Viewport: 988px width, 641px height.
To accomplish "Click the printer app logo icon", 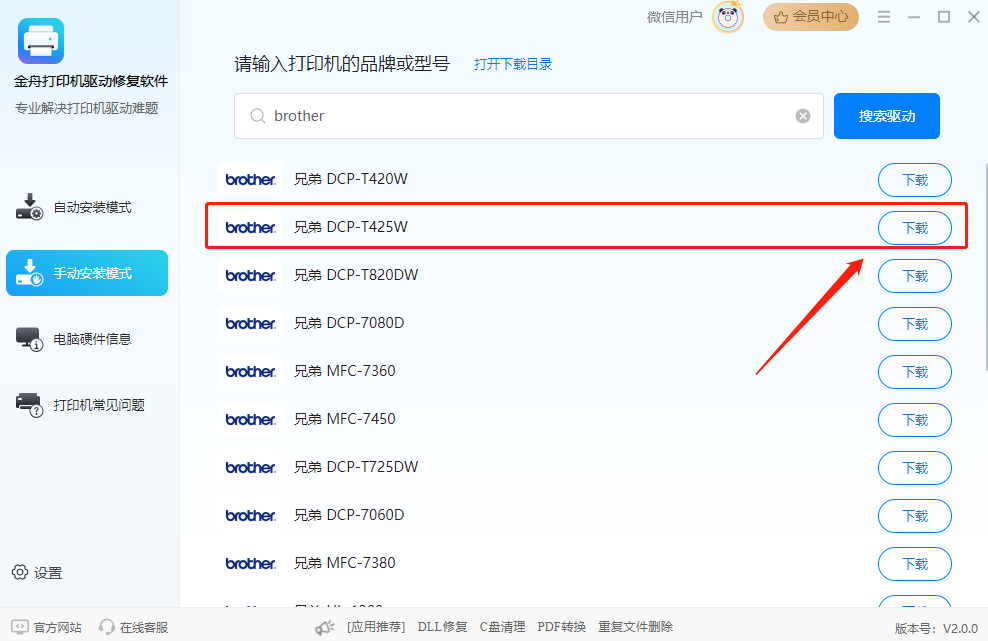I will tap(41, 41).
